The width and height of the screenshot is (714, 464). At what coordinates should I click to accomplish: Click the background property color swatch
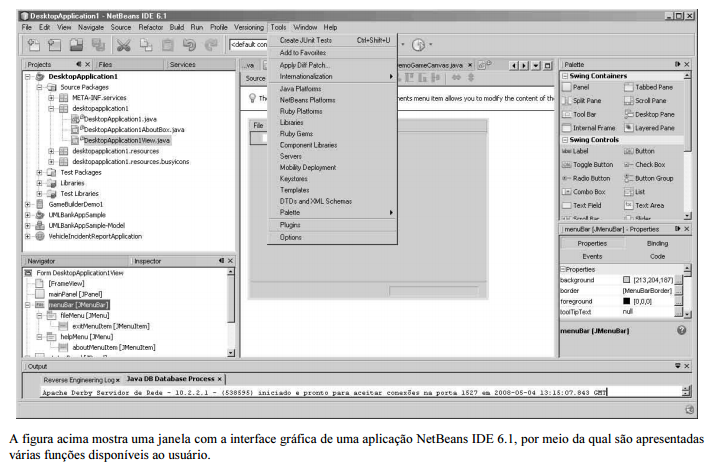pyautogui.click(x=627, y=279)
